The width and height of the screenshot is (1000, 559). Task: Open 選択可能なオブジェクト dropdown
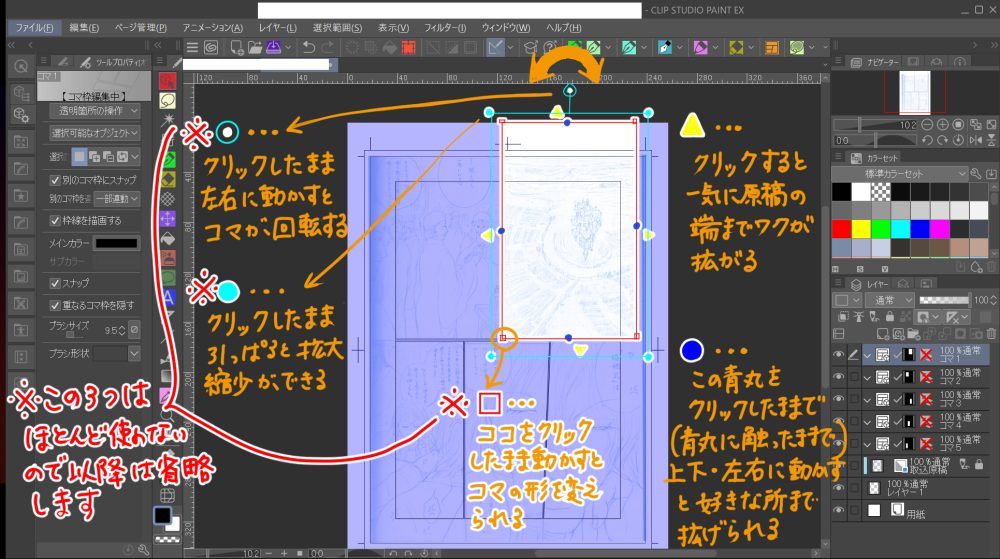click(x=94, y=133)
